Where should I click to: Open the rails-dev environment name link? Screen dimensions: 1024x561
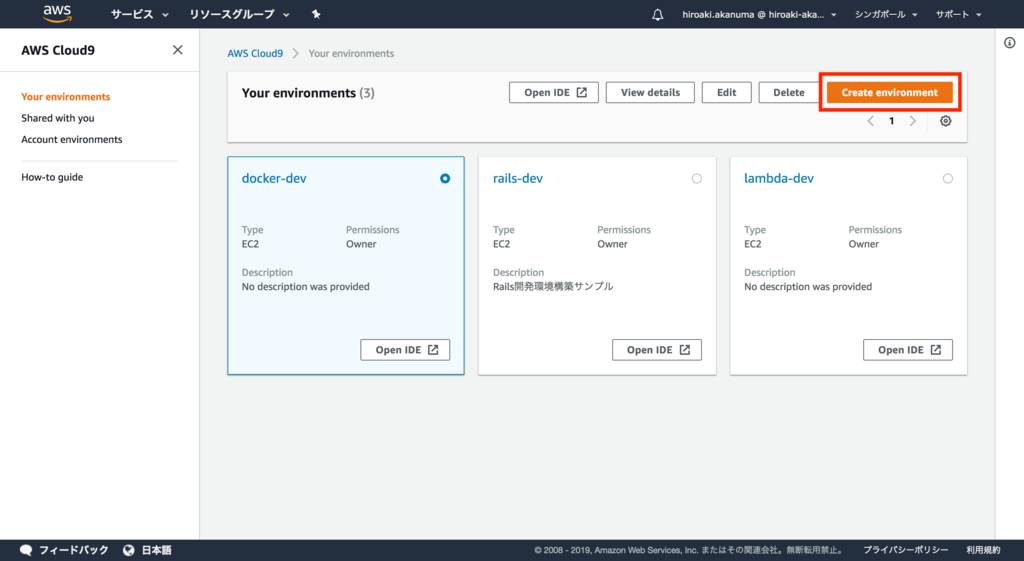[x=518, y=178]
